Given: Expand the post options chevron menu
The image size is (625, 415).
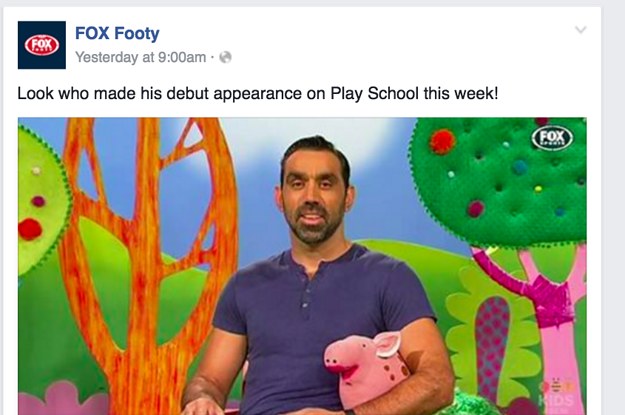Looking at the screenshot, I should tap(581, 30).
